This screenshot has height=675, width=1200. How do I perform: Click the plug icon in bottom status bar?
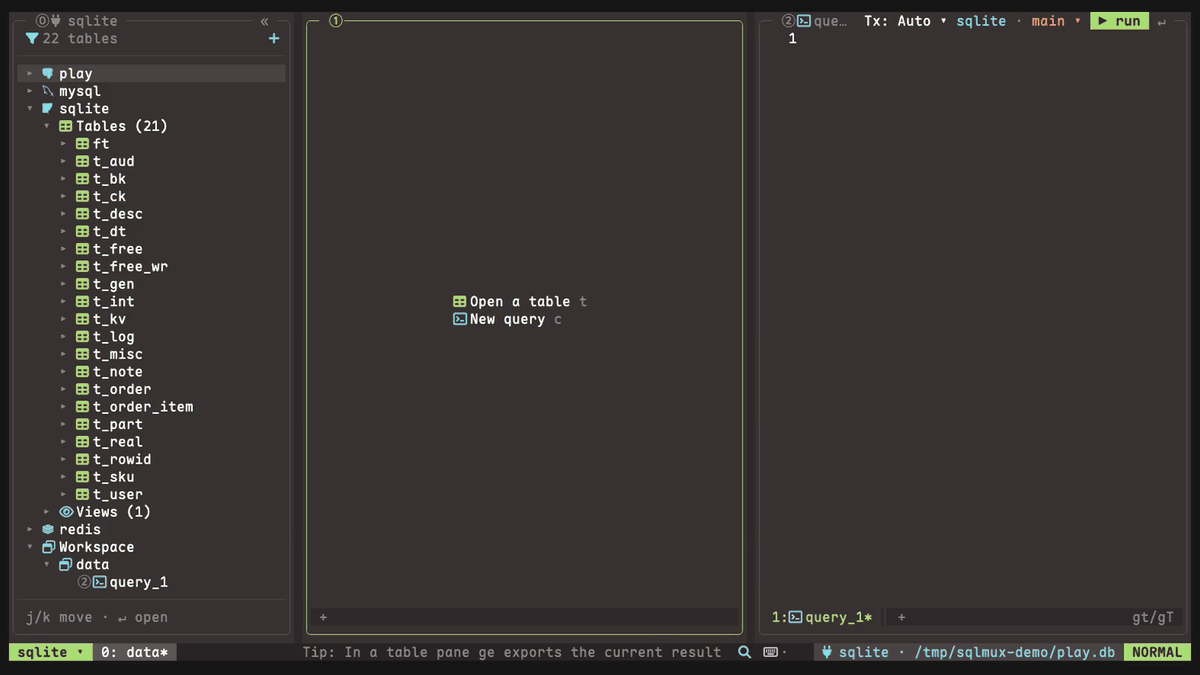pos(827,652)
